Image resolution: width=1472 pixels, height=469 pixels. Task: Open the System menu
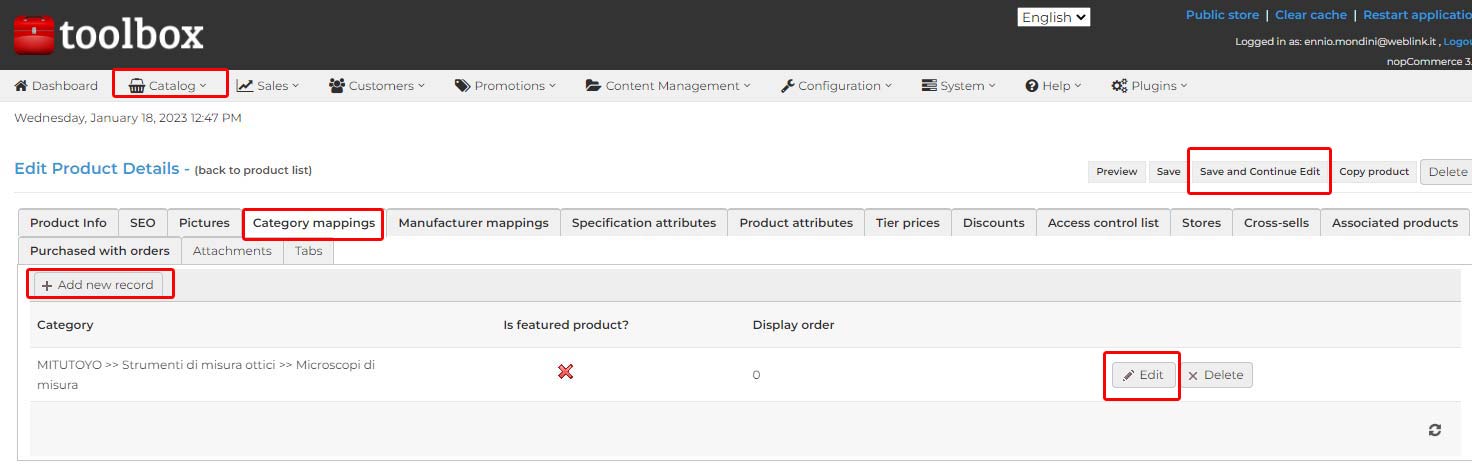(x=958, y=86)
